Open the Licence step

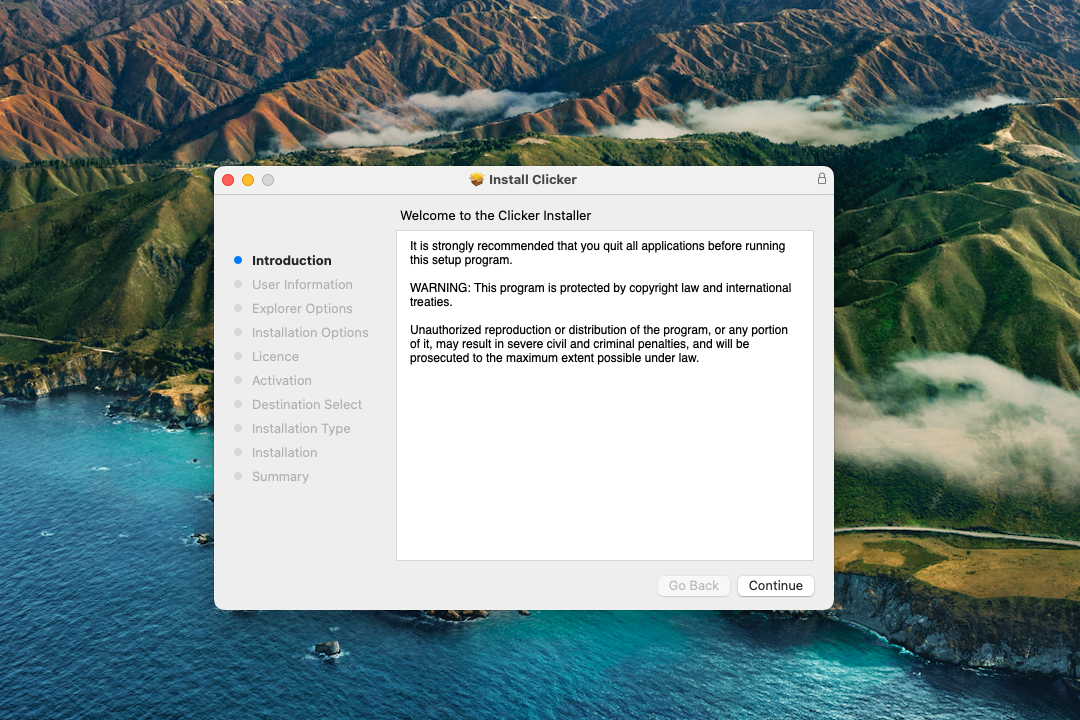(x=275, y=357)
